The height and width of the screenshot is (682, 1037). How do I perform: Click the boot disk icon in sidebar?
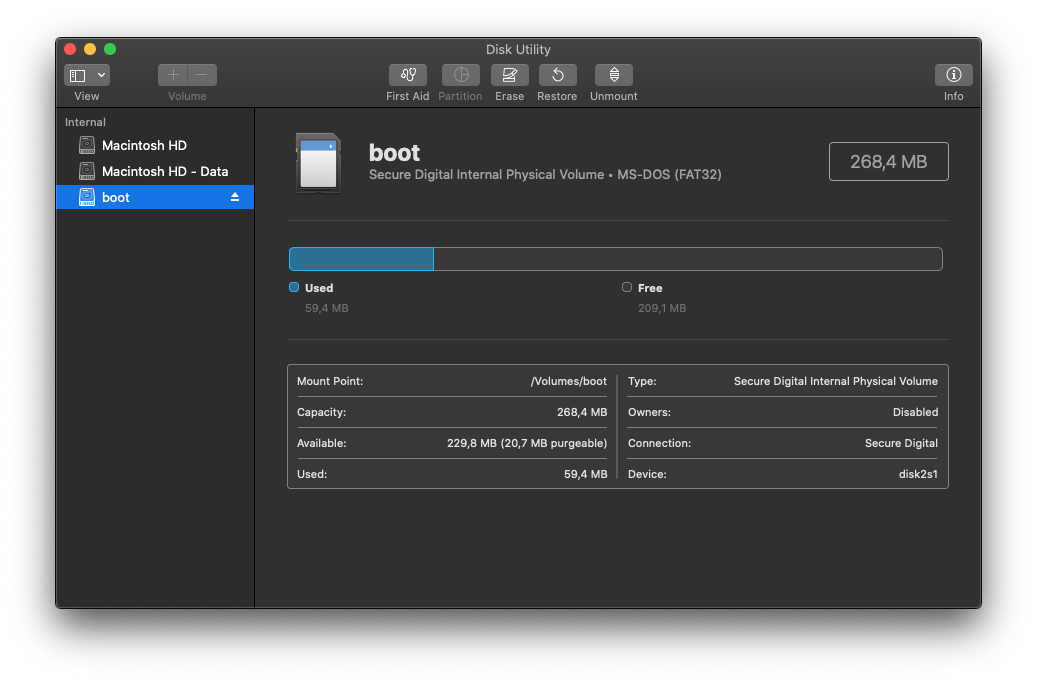tap(87, 197)
